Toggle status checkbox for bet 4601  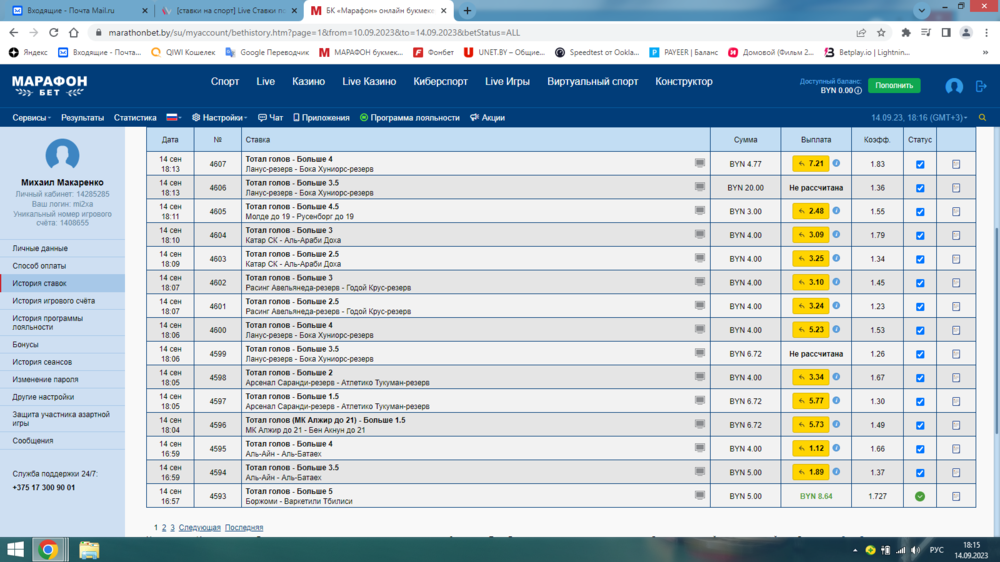pos(920,306)
